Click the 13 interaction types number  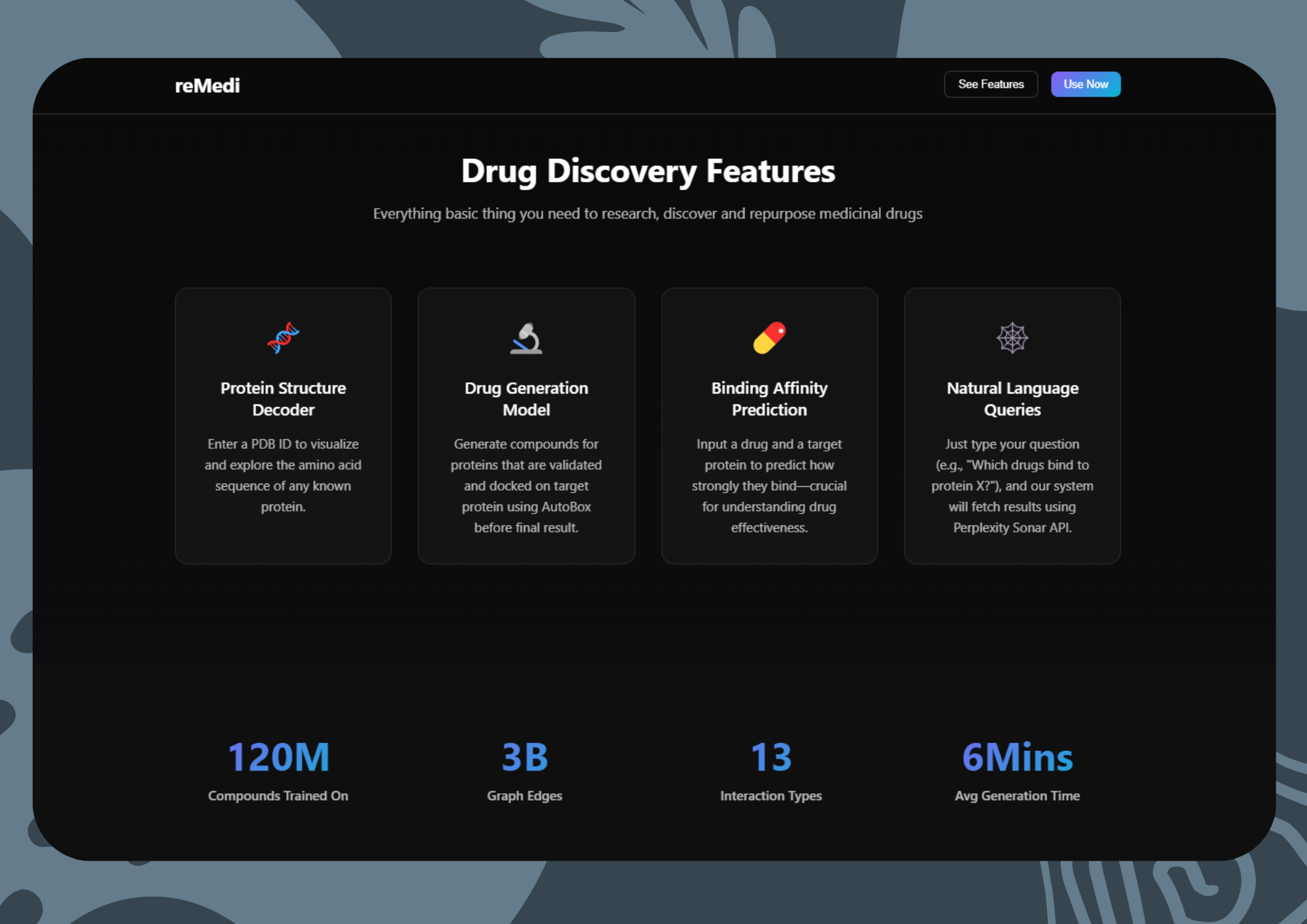pos(771,757)
